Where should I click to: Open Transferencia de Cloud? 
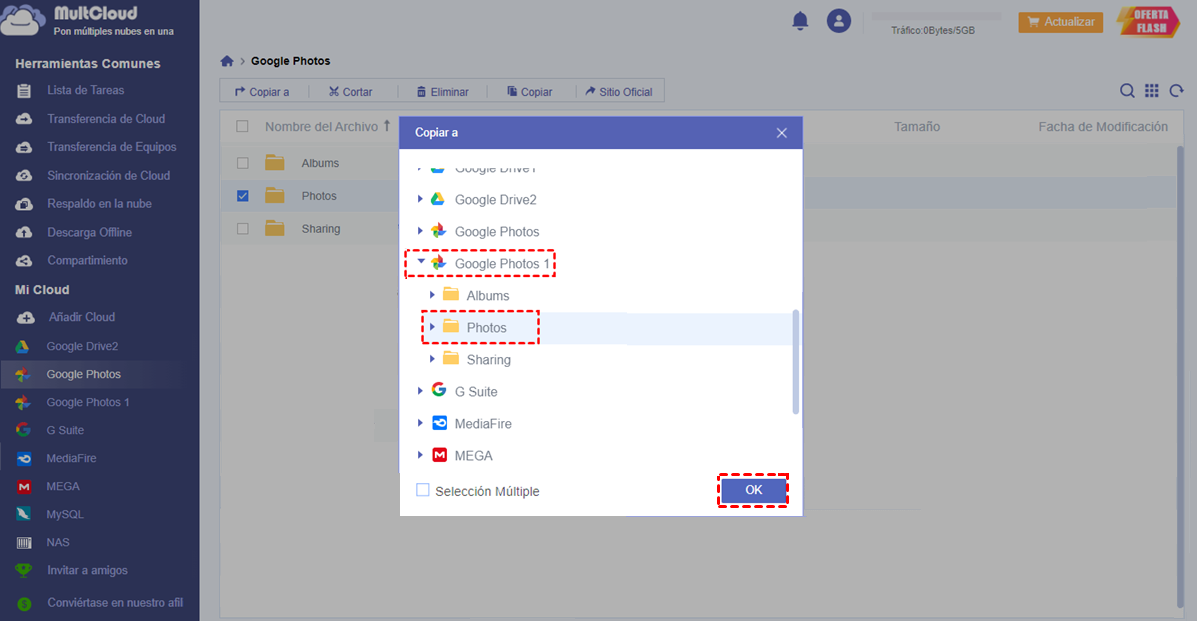point(106,119)
